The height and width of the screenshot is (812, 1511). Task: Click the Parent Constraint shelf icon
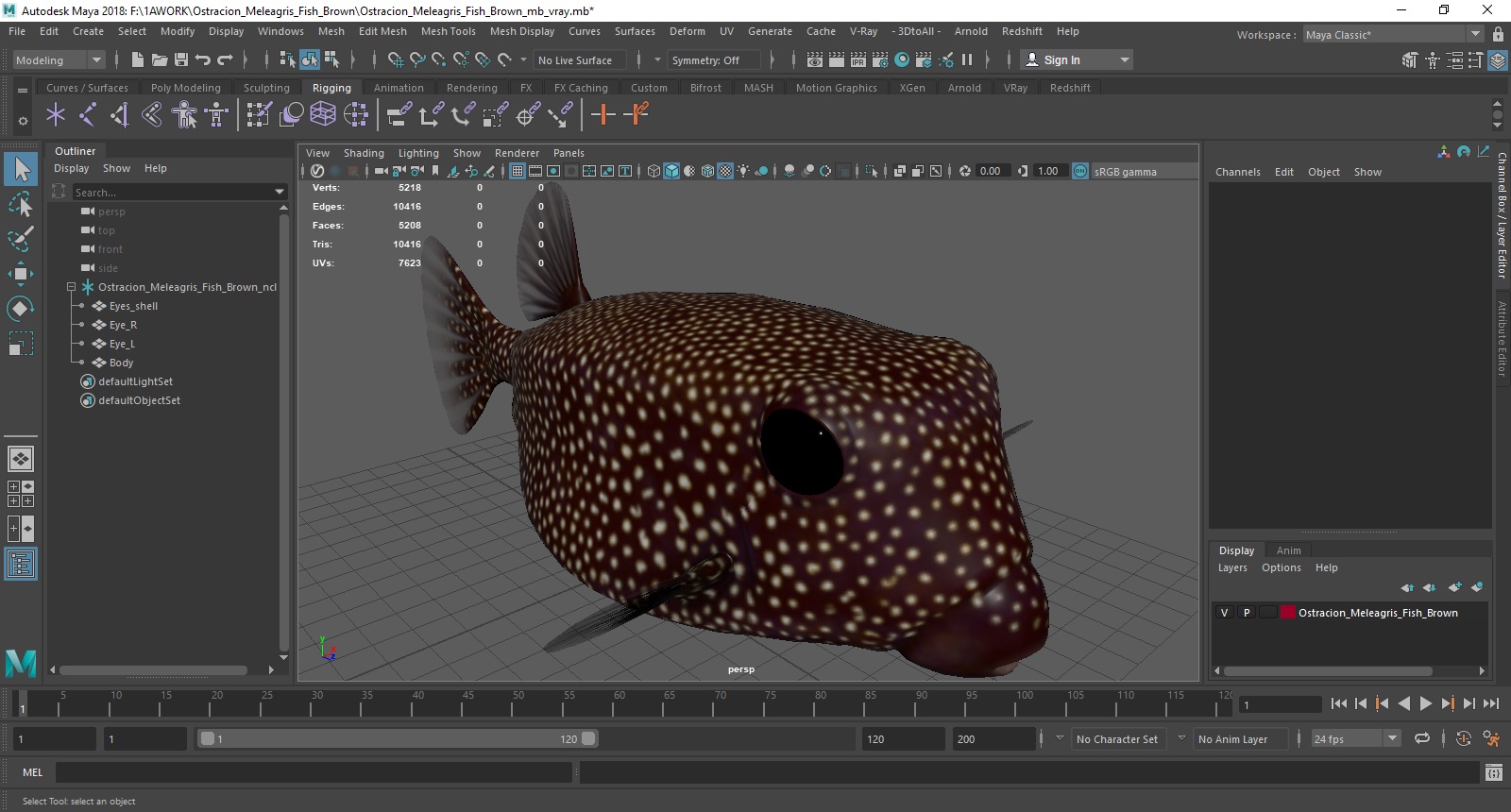[x=399, y=115]
